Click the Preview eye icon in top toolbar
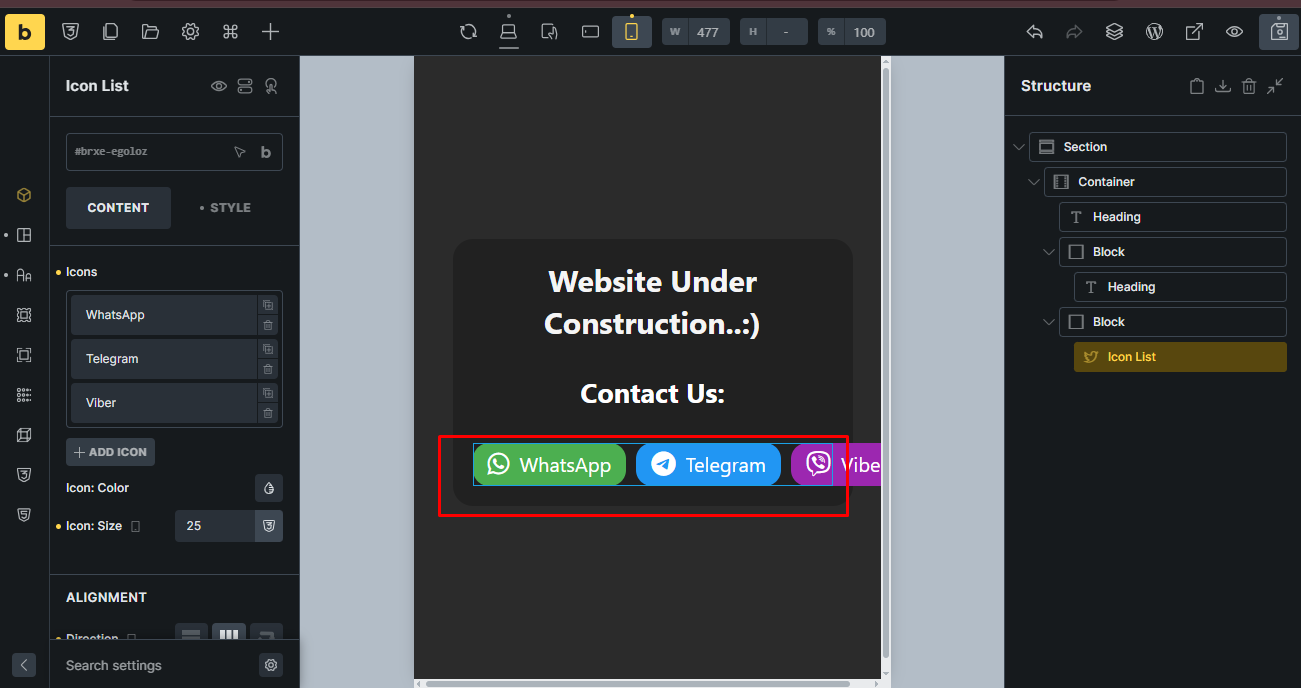 (1235, 32)
